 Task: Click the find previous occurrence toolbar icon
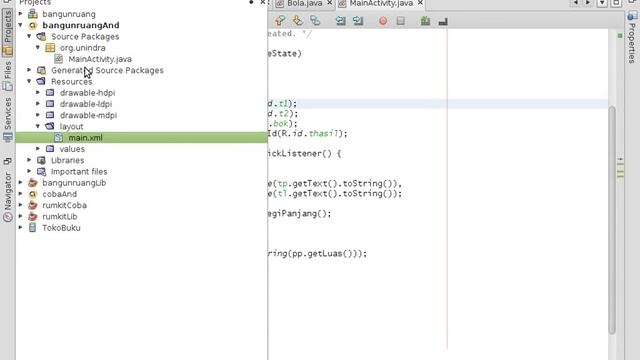pyautogui.click(x=280, y=20)
